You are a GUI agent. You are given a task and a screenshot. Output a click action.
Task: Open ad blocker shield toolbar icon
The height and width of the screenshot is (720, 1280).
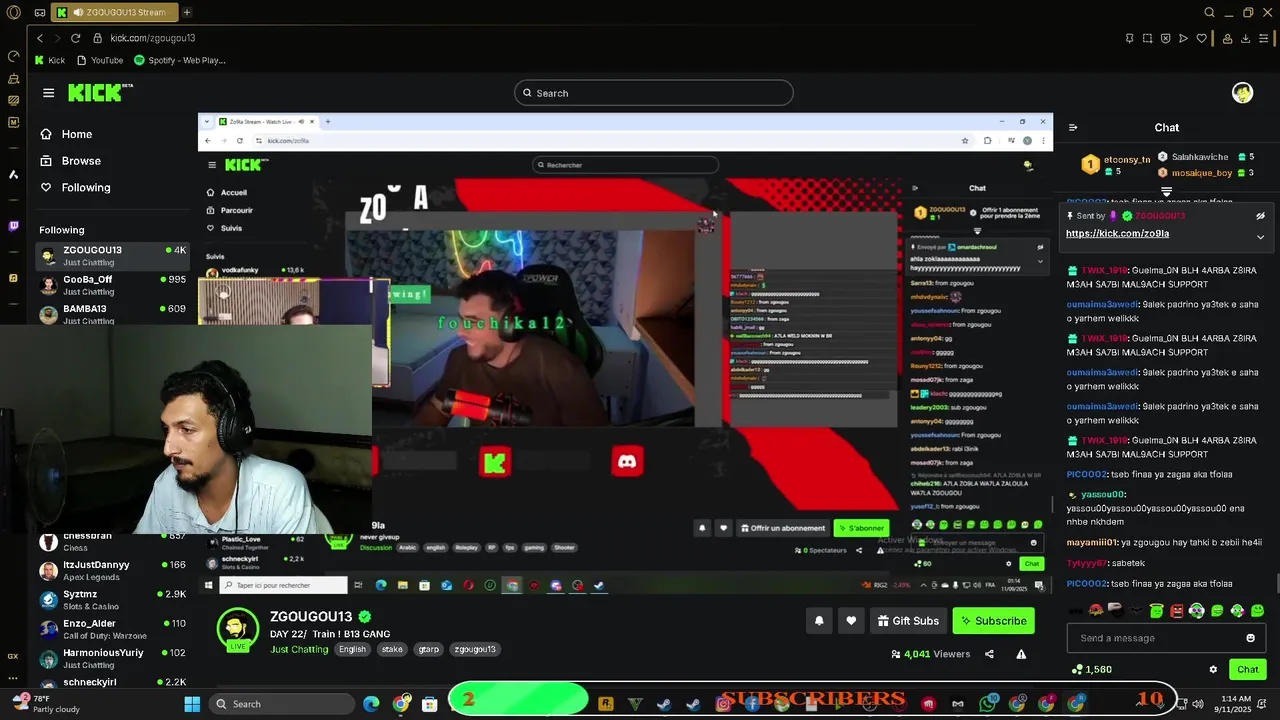[x=1165, y=38]
